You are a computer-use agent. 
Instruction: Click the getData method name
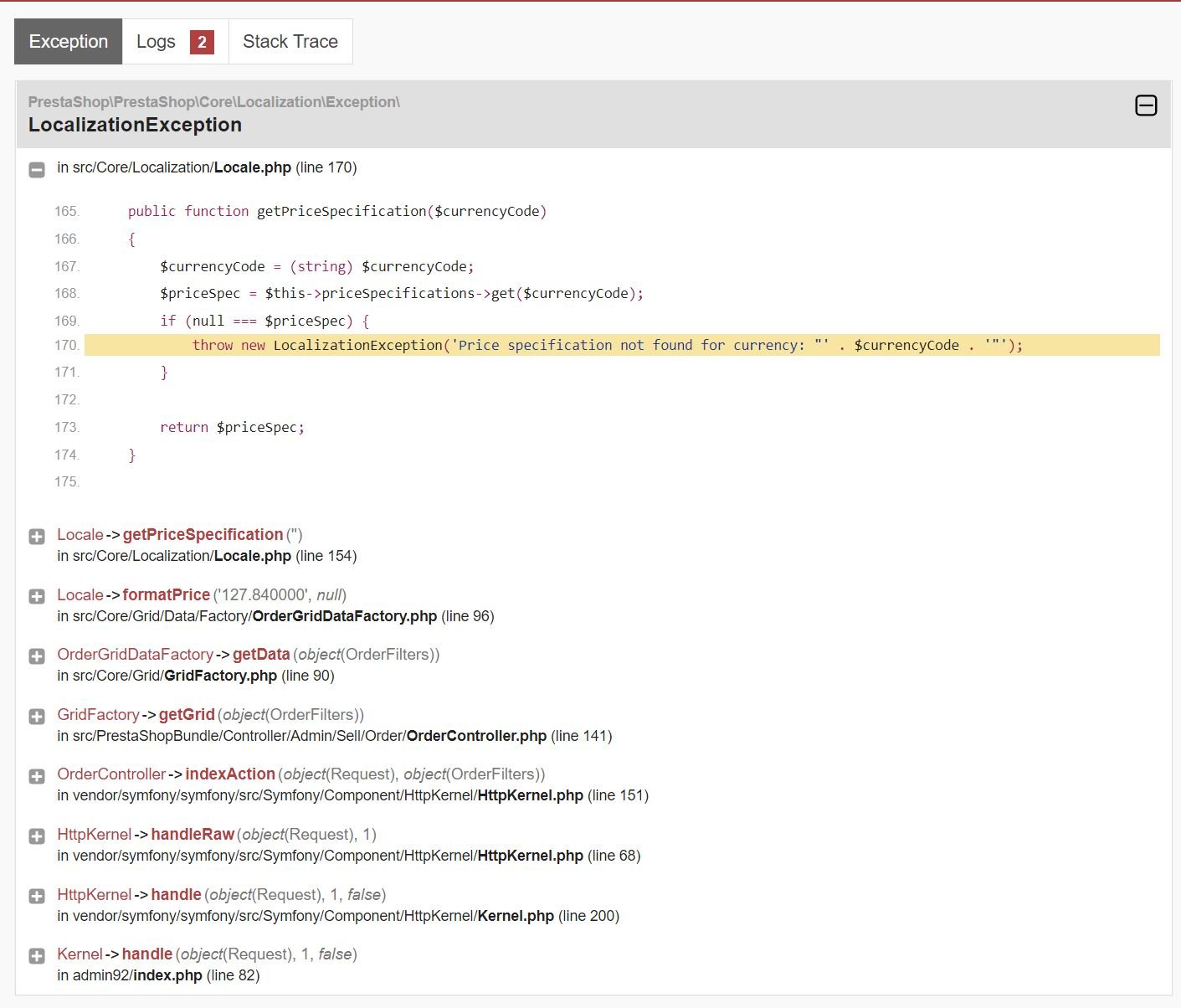[x=261, y=654]
